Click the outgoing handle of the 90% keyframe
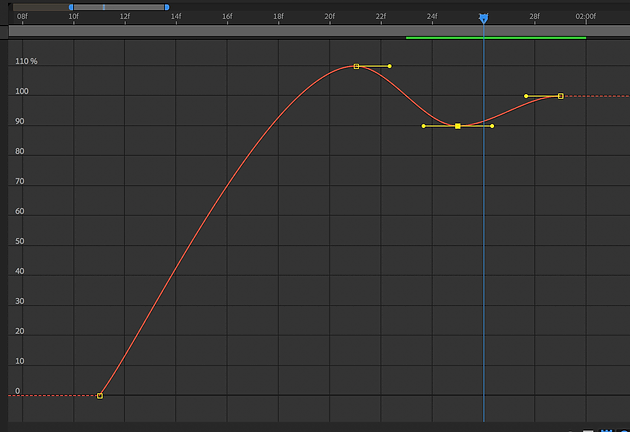The height and width of the screenshot is (432, 630). 492,126
